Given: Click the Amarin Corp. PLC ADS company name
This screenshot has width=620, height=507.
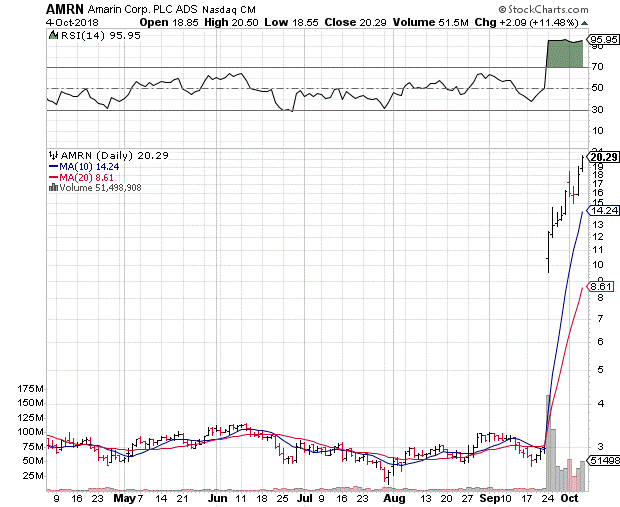Looking at the screenshot, I should (142, 9).
